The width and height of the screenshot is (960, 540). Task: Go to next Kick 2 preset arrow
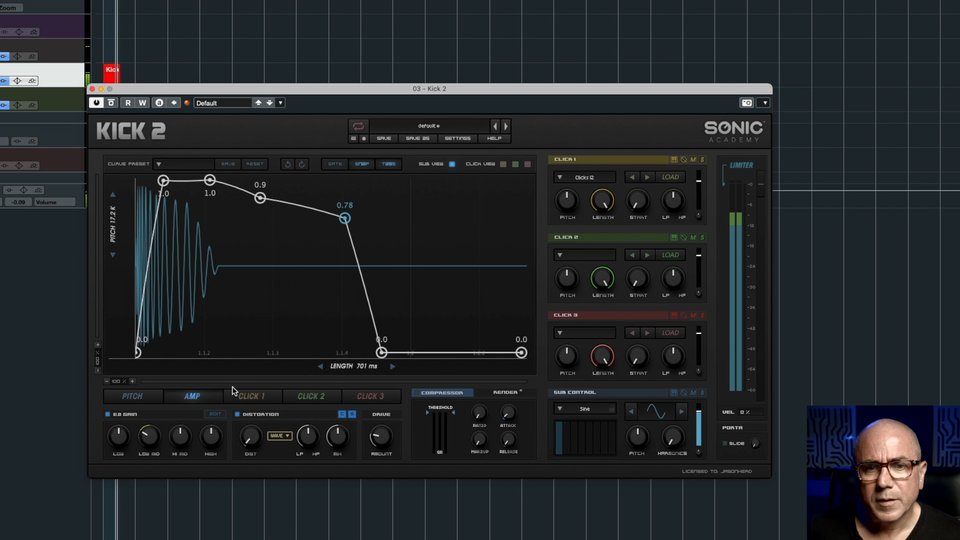(506, 126)
